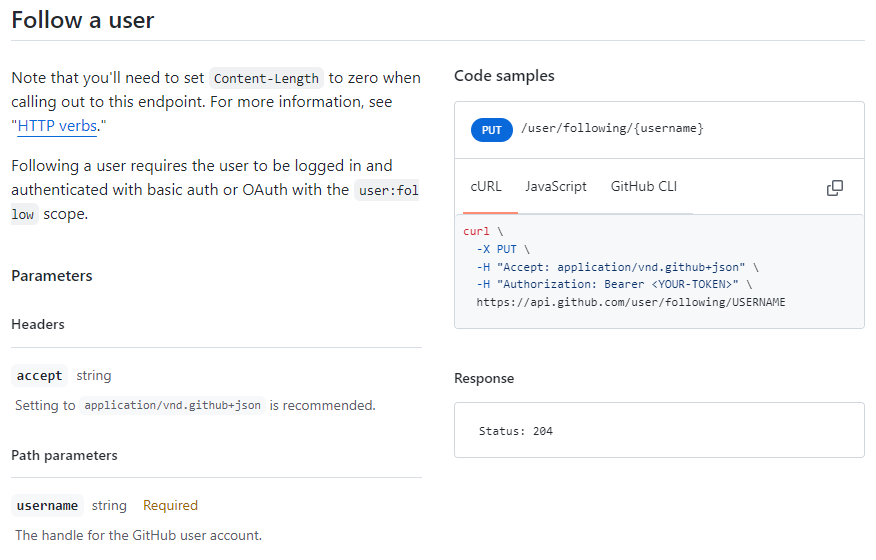Click the Parameters heading
This screenshot has width=876, height=560.
coord(51,276)
